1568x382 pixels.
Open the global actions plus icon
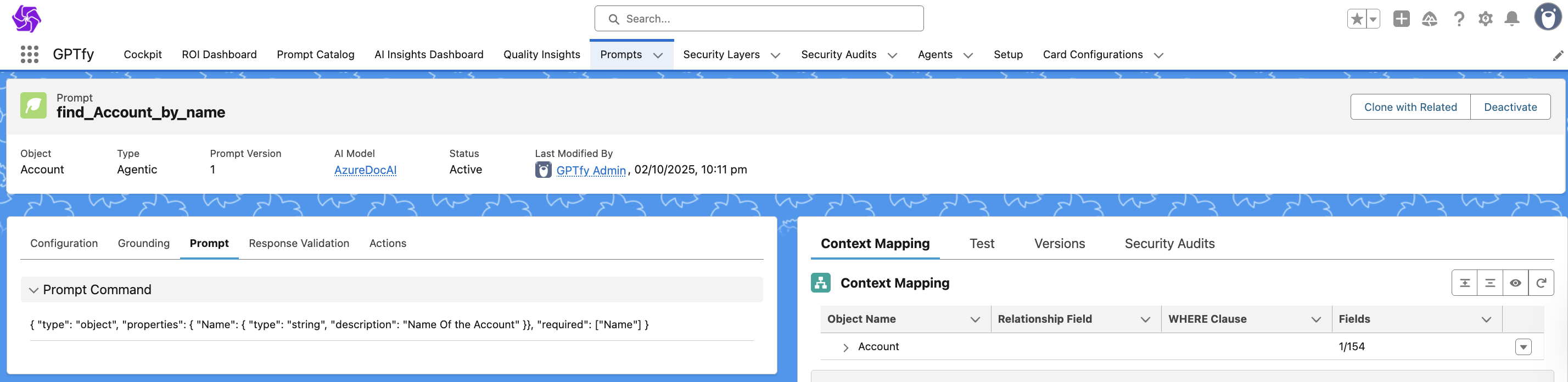coord(1401,19)
